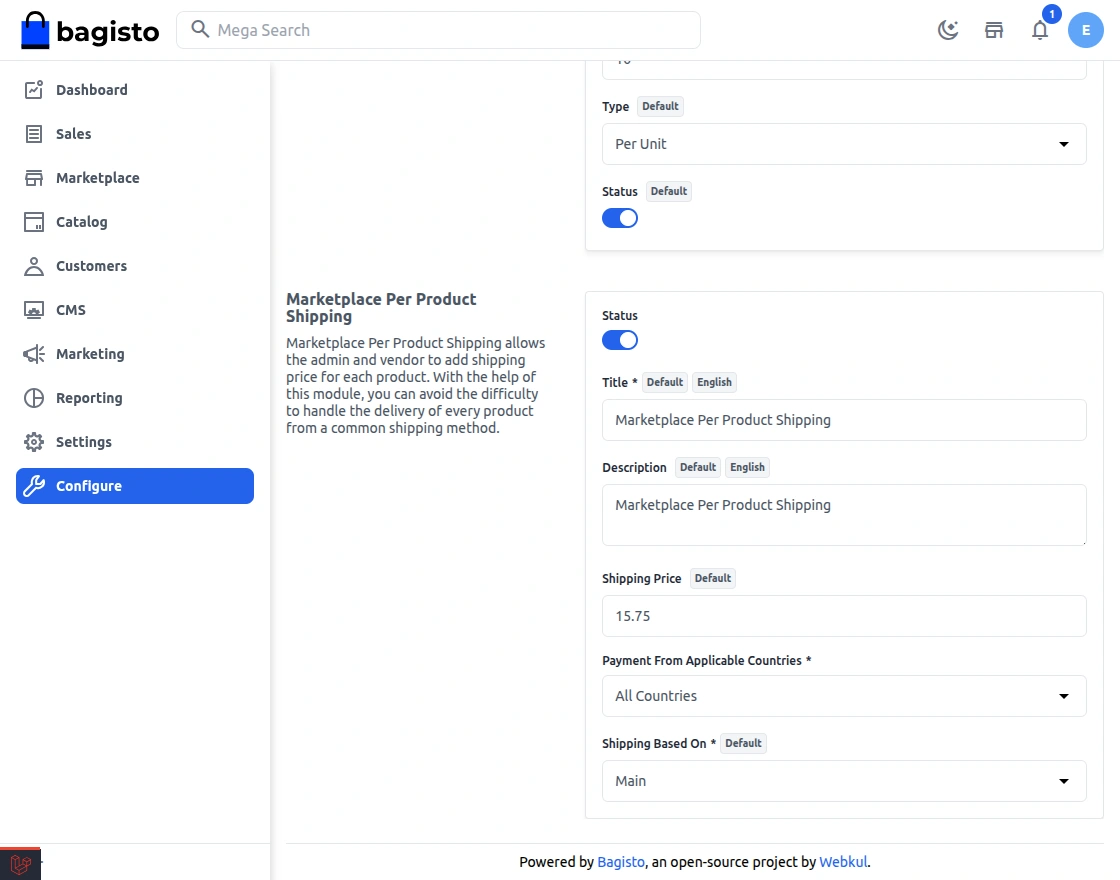Click the Shipping Price field

[844, 616]
